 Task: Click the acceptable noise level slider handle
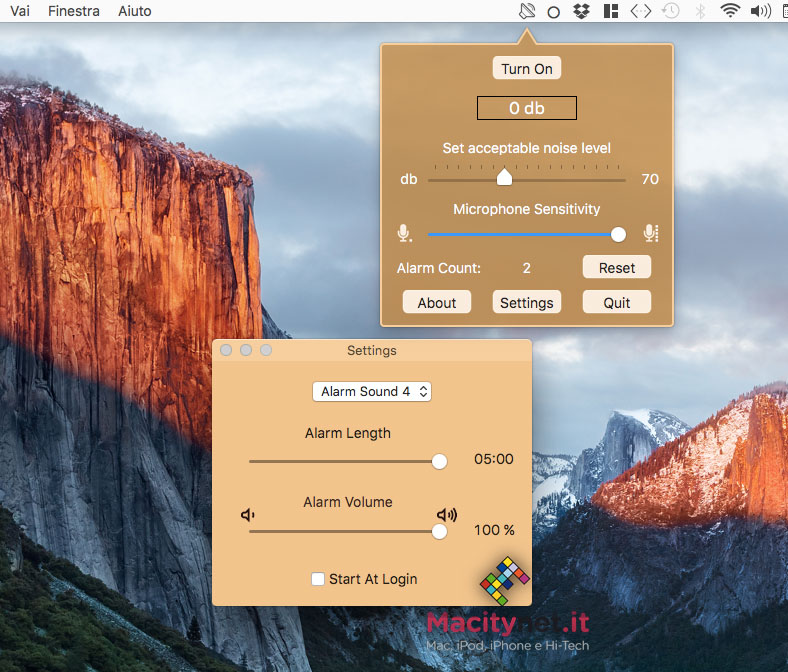coord(504,177)
